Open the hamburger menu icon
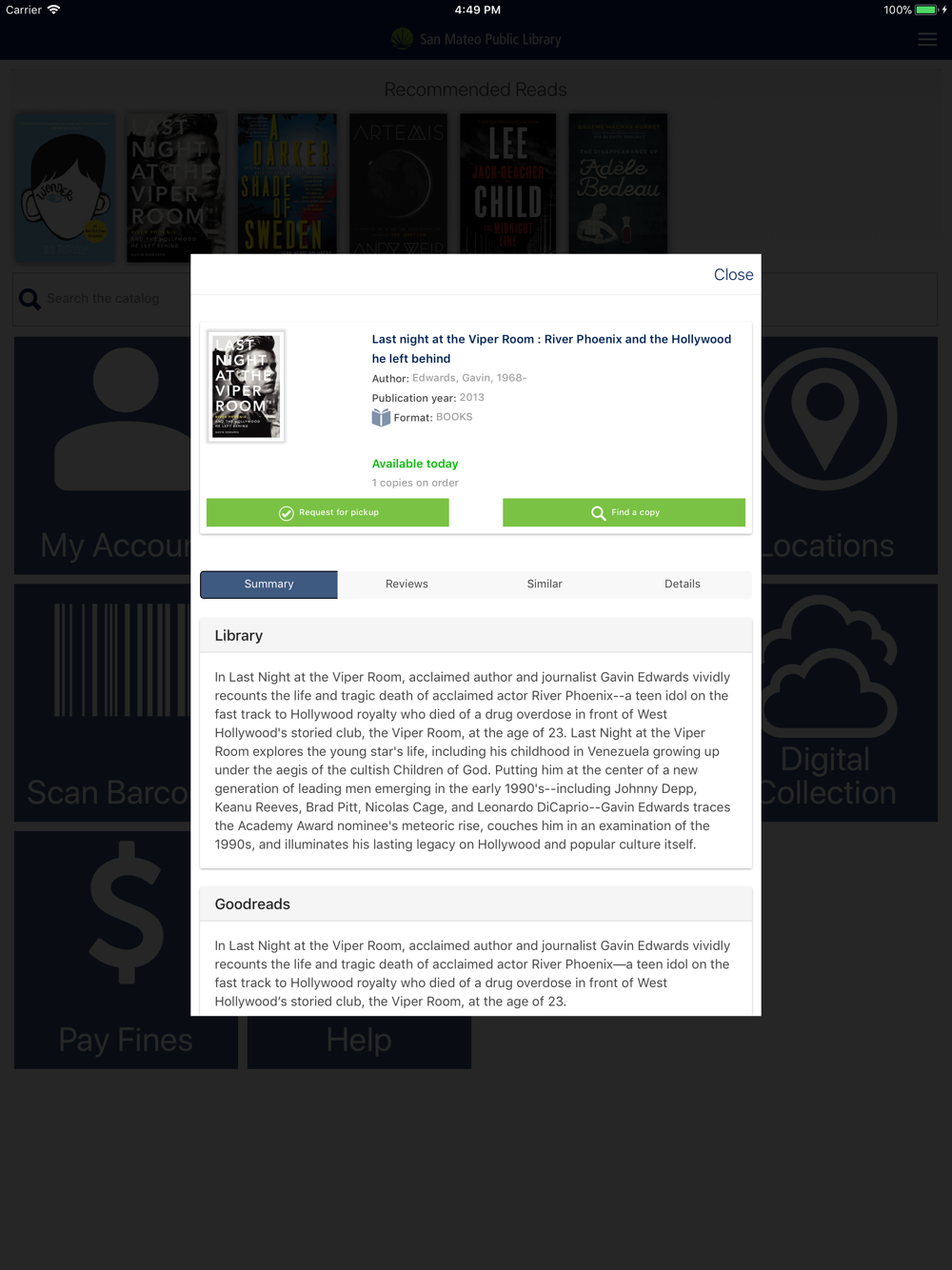 tap(927, 39)
